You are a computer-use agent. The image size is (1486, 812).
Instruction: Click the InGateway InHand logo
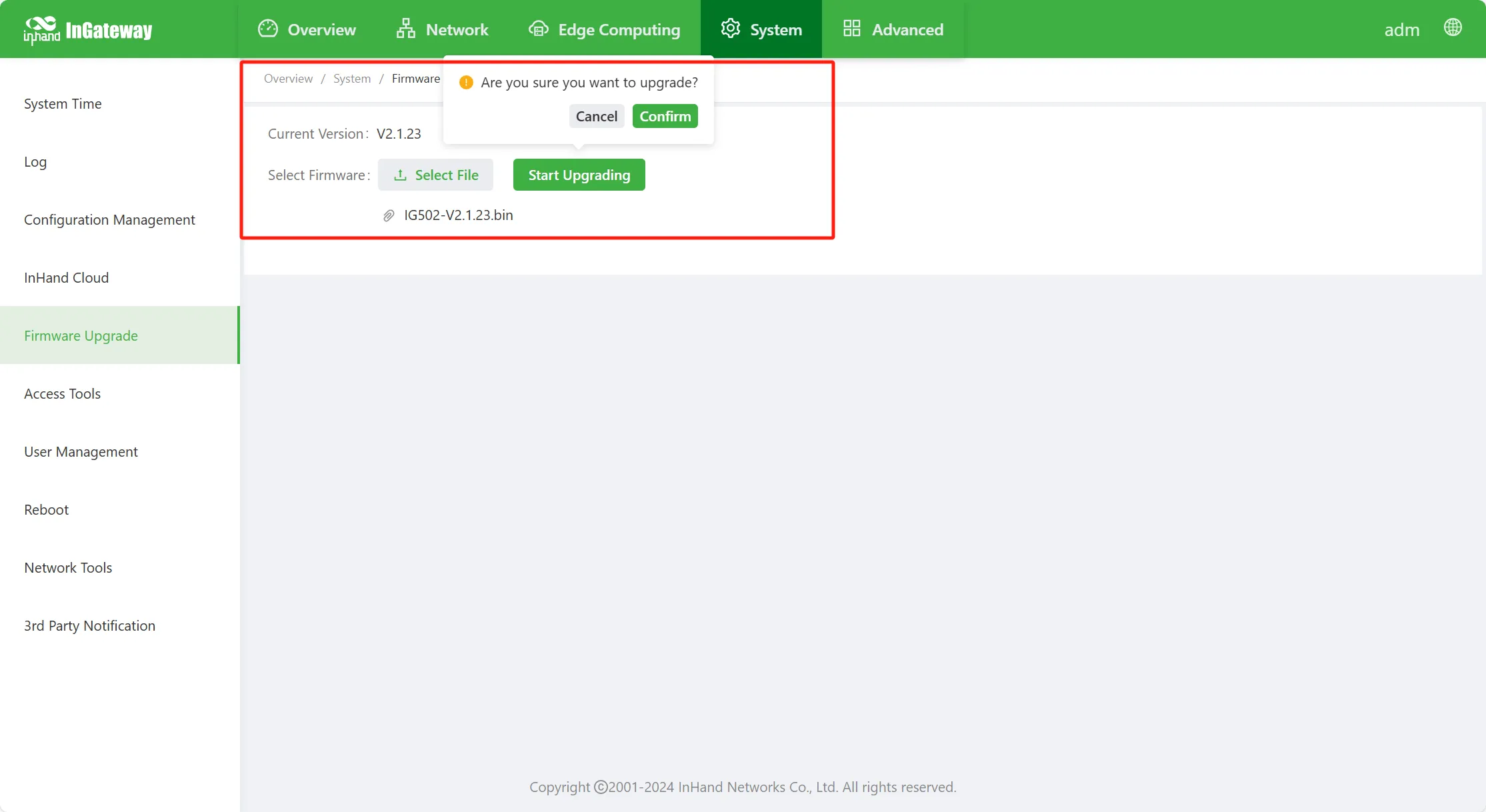(x=88, y=29)
